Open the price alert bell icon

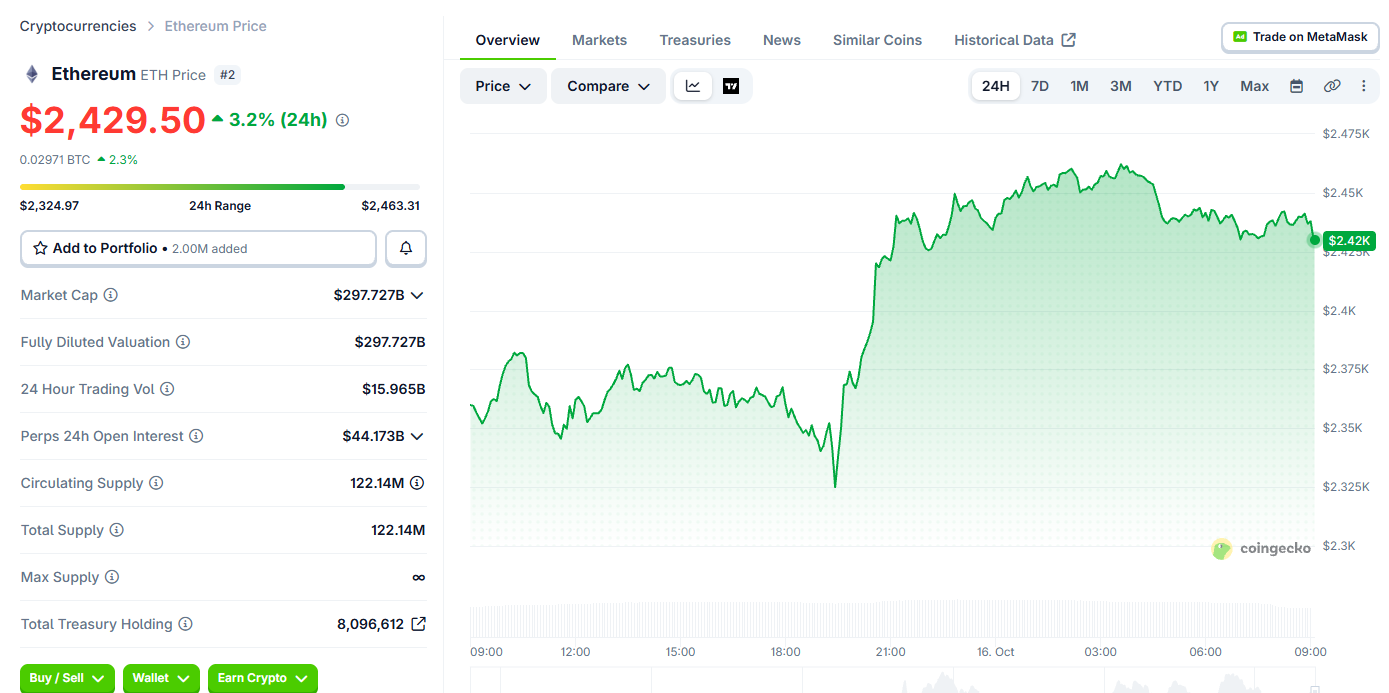[x=406, y=248]
